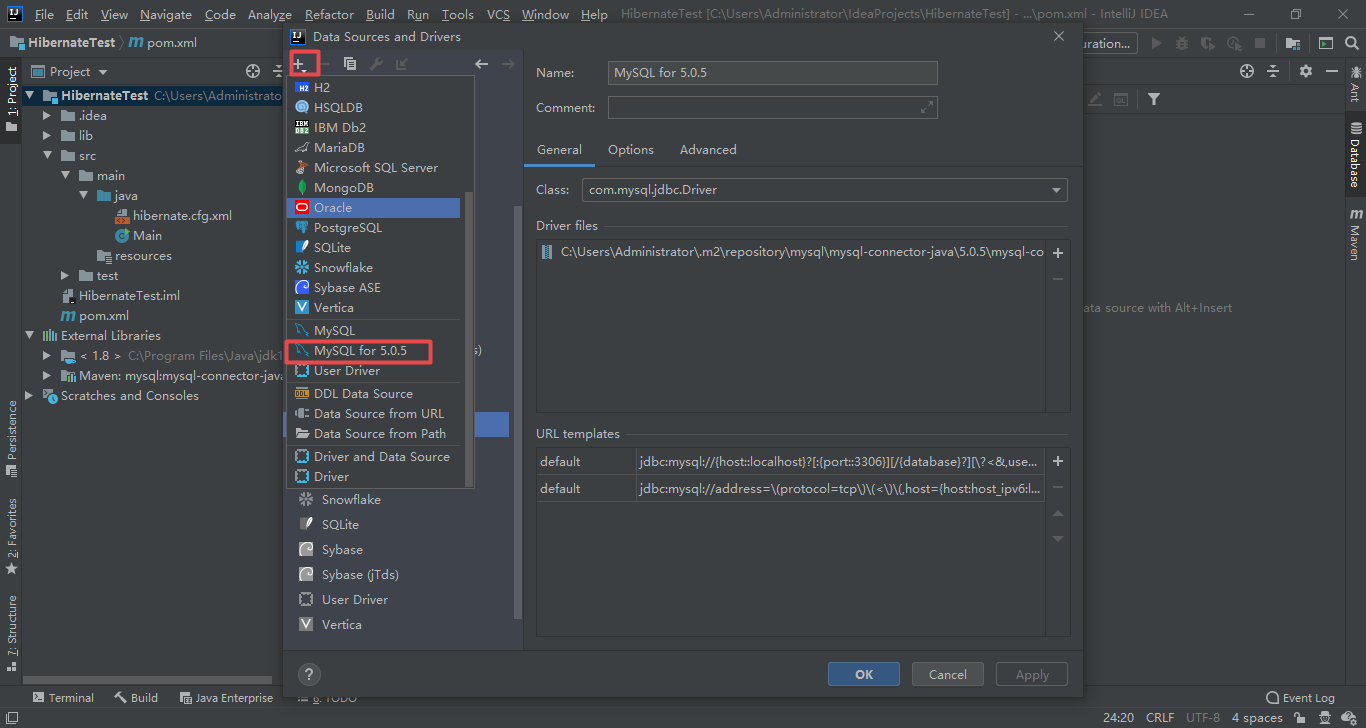The image size is (1366, 728).
Task: Click inside the Name input field
Action: point(770,72)
